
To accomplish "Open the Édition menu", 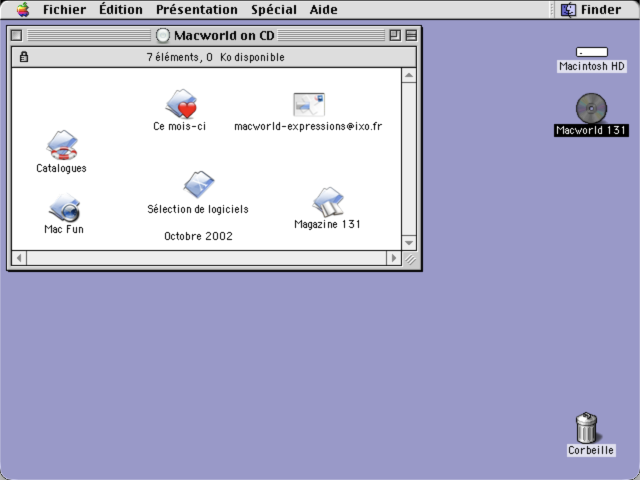I will (x=121, y=9).
